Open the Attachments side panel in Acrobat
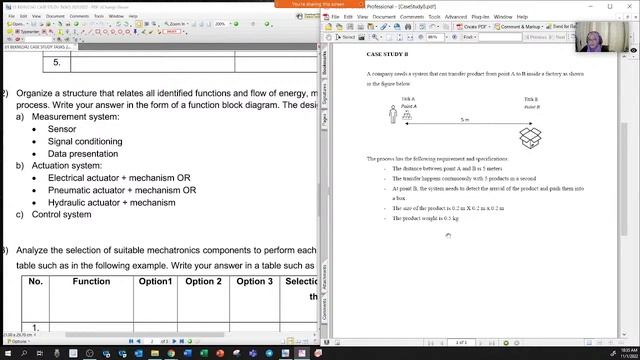This screenshot has width=640, height=360. tap(324, 277)
